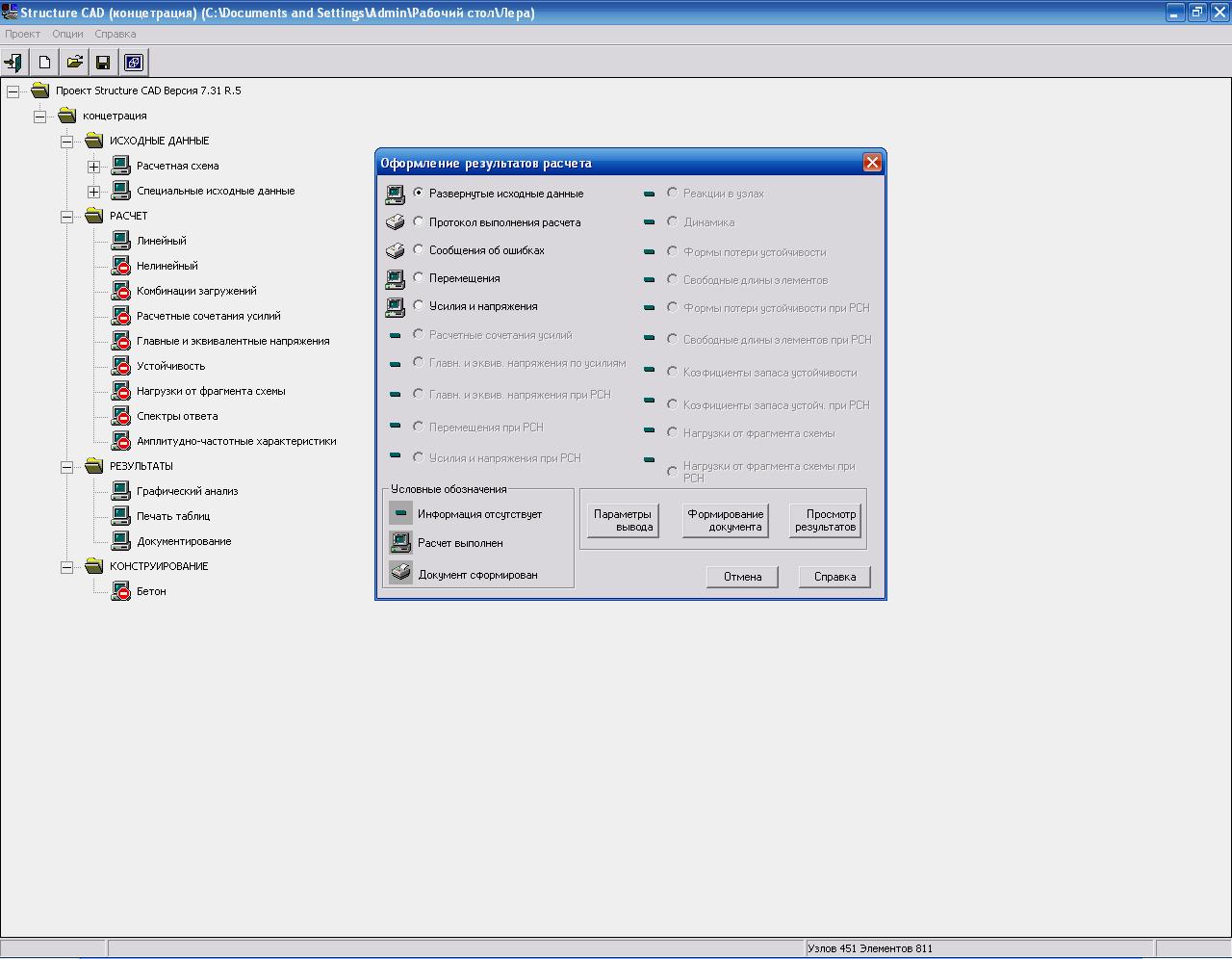
Task: Click the computer icon beside Расчетная схема
Action: [120, 166]
